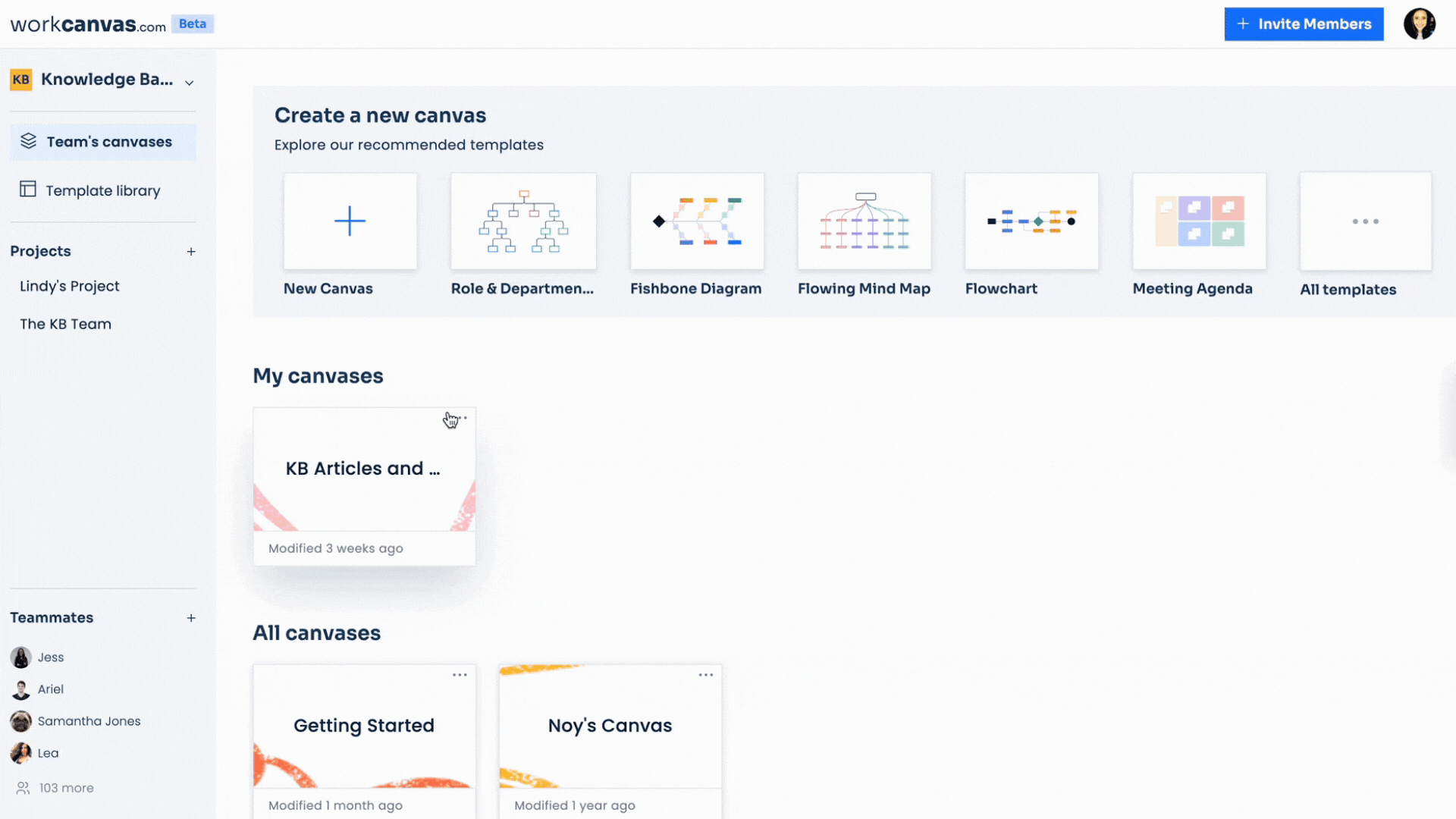Select the New Canvas plus icon
The width and height of the screenshot is (1456, 819).
pos(350,221)
